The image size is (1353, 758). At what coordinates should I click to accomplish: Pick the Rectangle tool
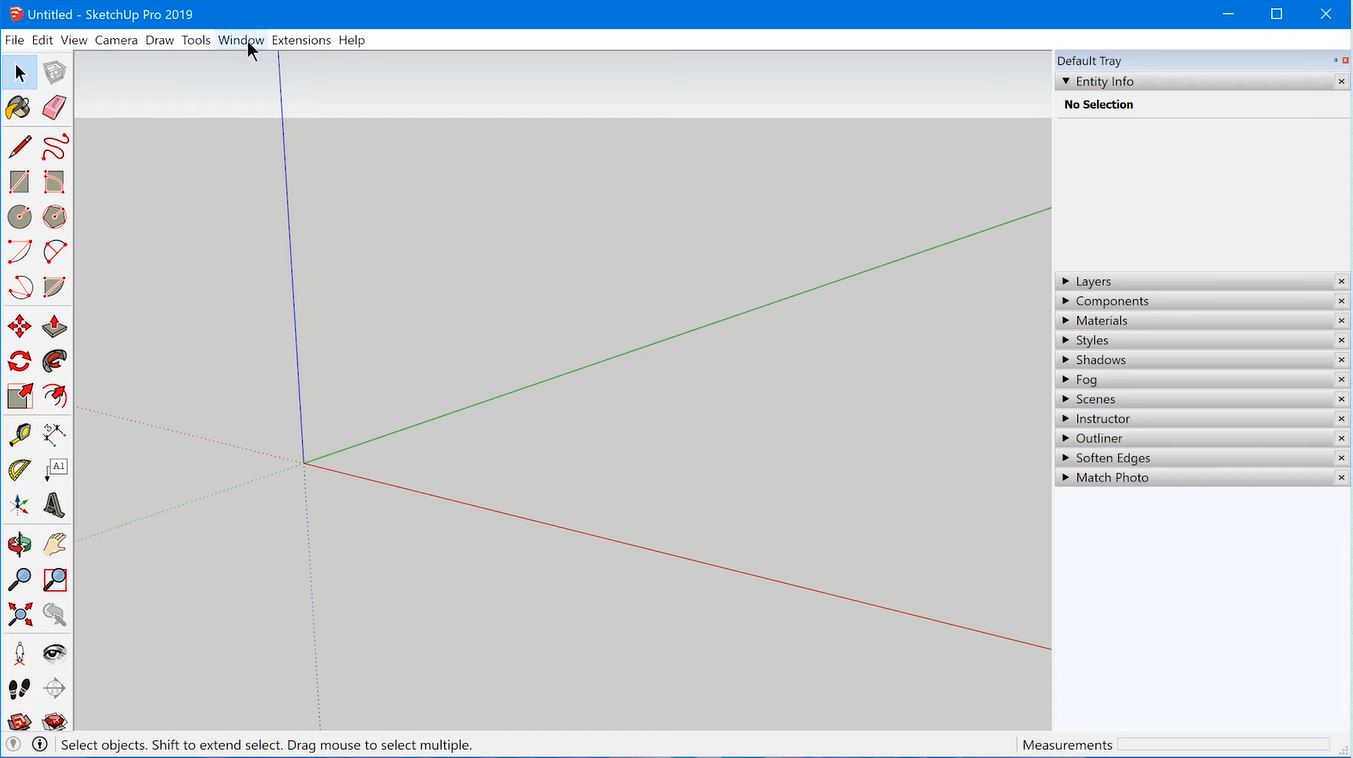18,181
